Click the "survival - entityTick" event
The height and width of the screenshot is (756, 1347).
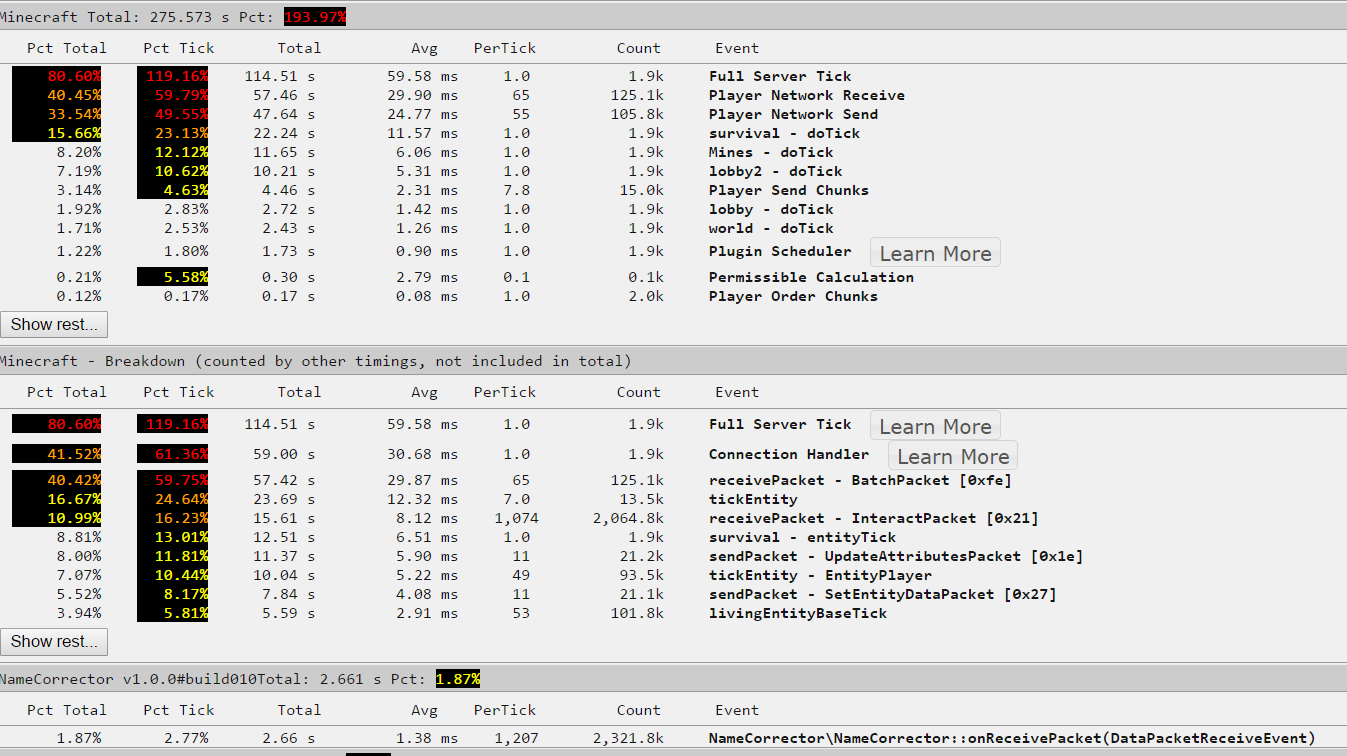click(x=802, y=537)
